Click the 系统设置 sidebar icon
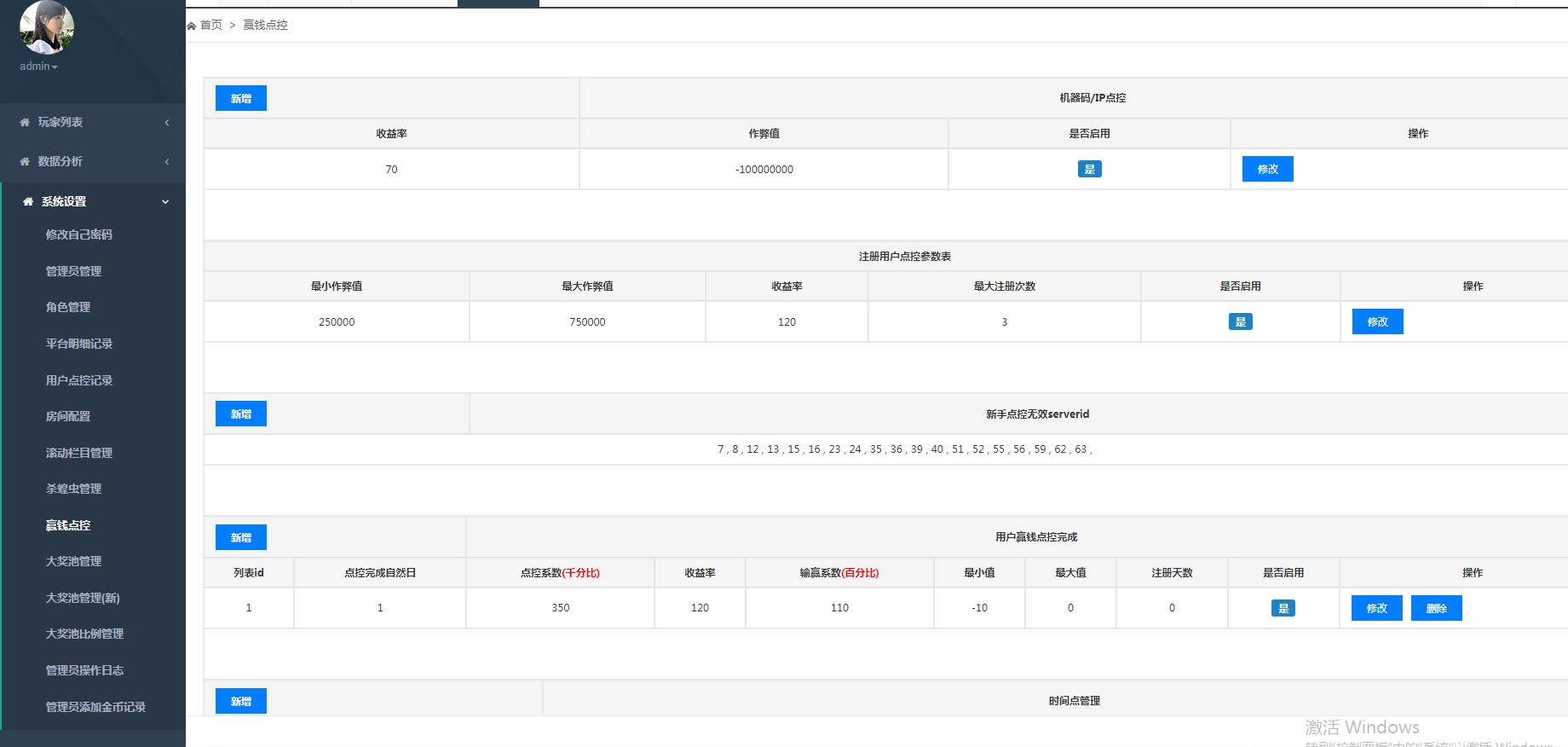The height and width of the screenshot is (747, 1568). 28,202
